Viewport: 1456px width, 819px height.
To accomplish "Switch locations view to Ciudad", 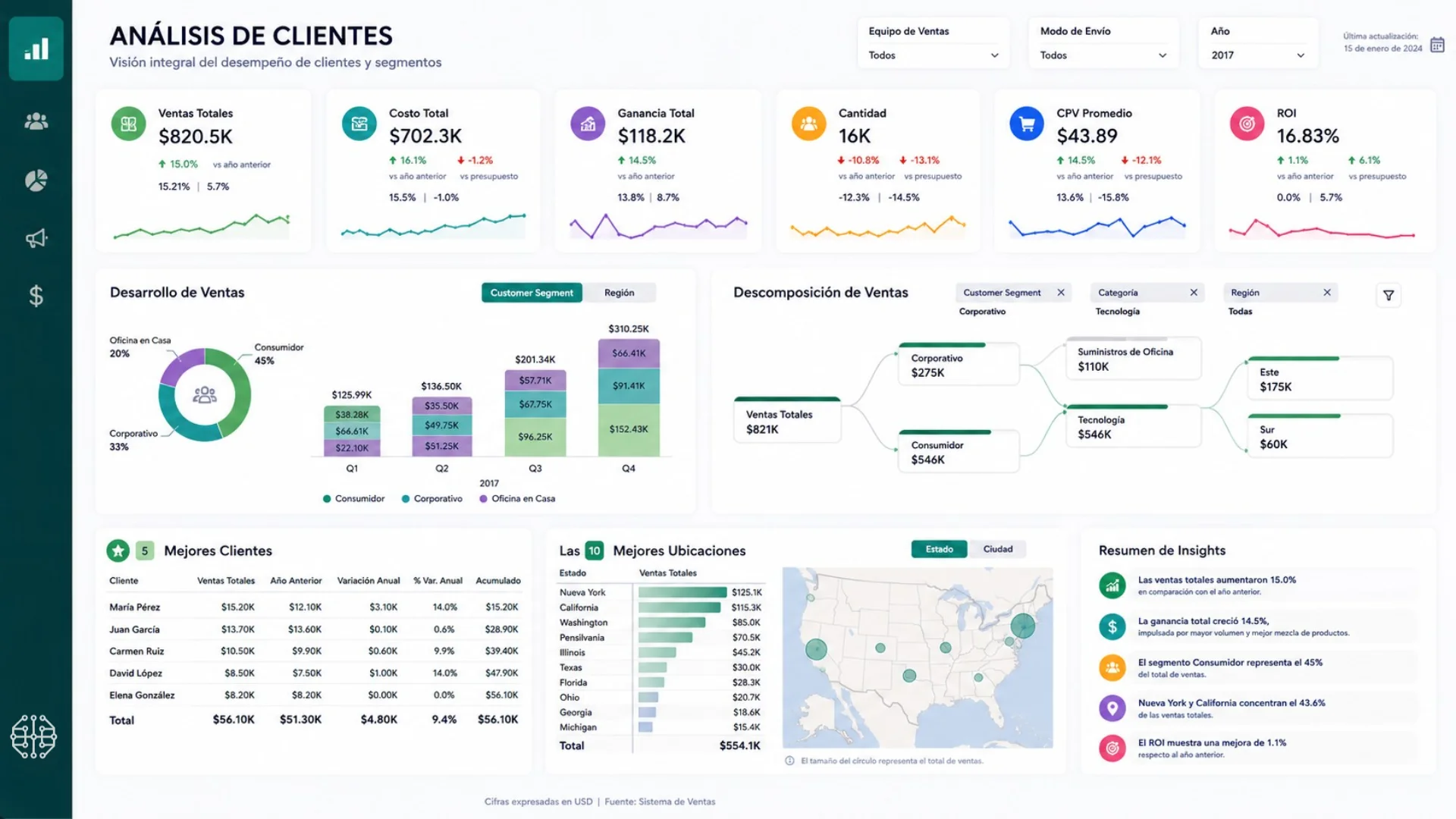I will coord(997,549).
